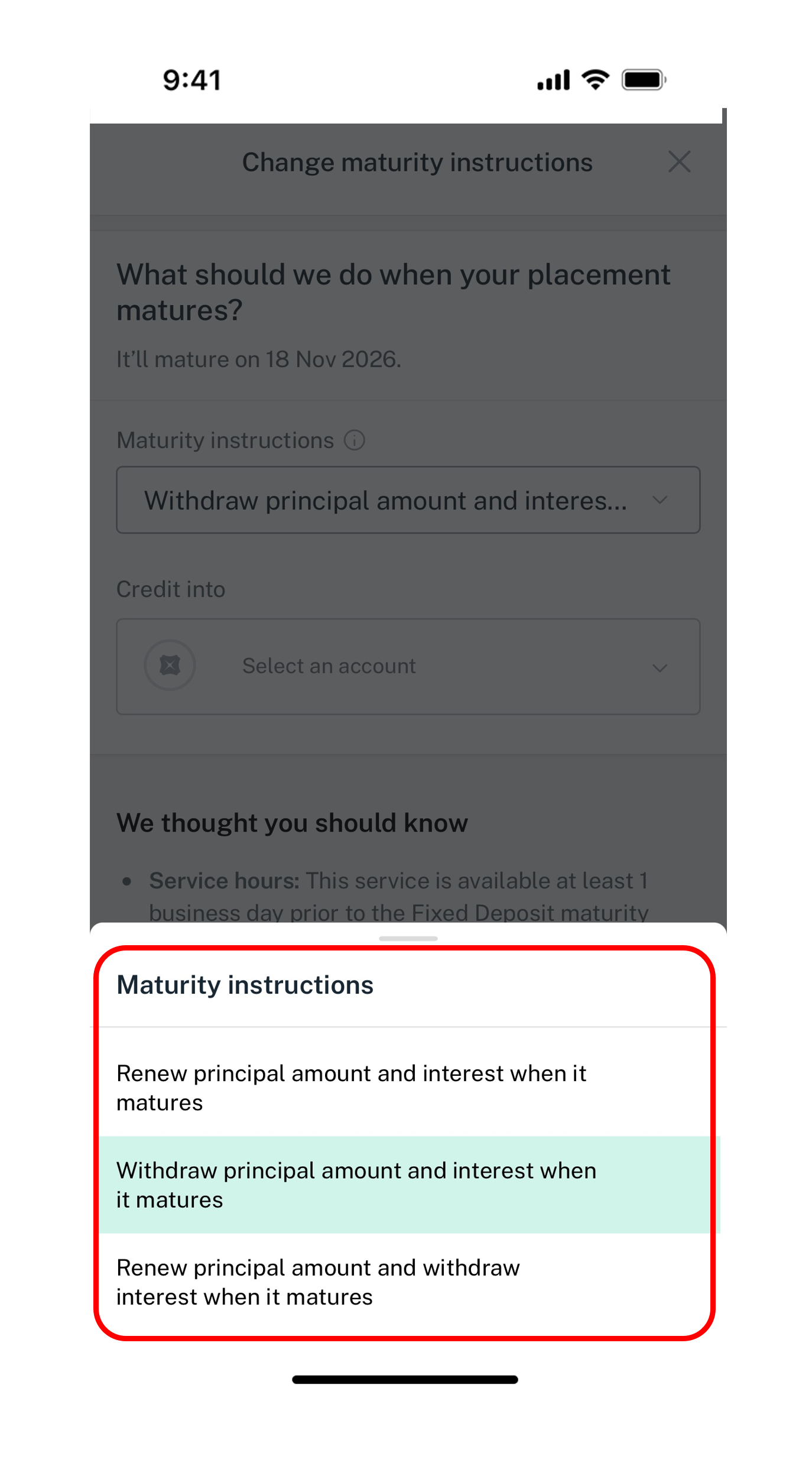
Task: Tap the maturity date text 18 Nov 2026
Action: click(x=333, y=359)
